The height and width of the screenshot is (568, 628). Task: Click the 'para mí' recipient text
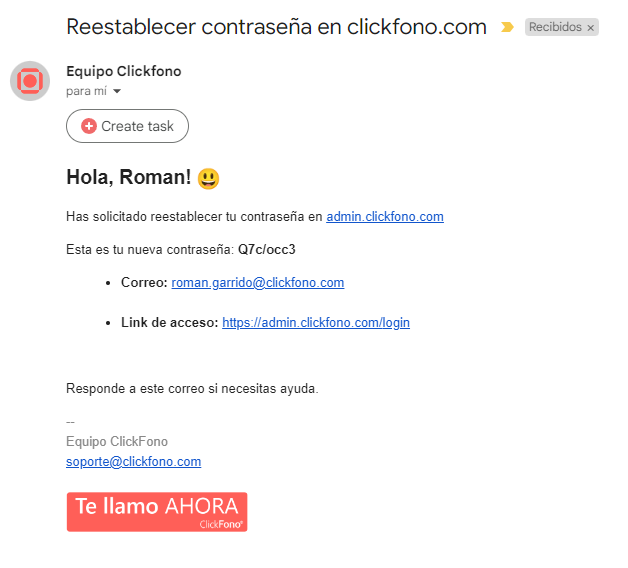tap(87, 91)
